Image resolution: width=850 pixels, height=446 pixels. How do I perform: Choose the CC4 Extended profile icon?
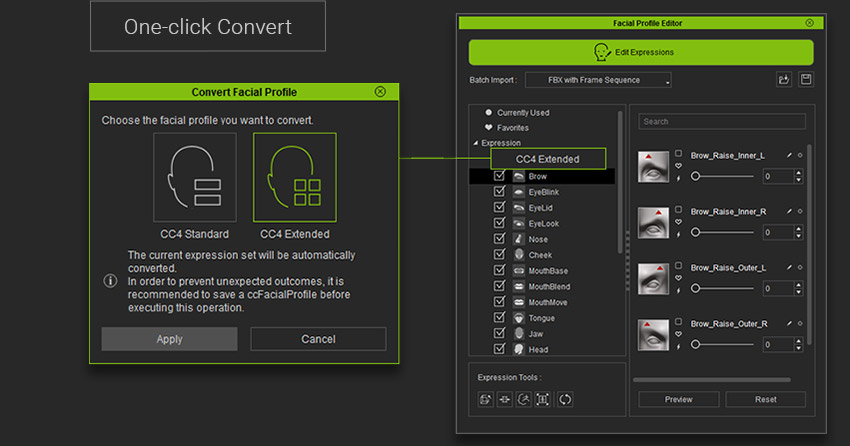[x=294, y=177]
